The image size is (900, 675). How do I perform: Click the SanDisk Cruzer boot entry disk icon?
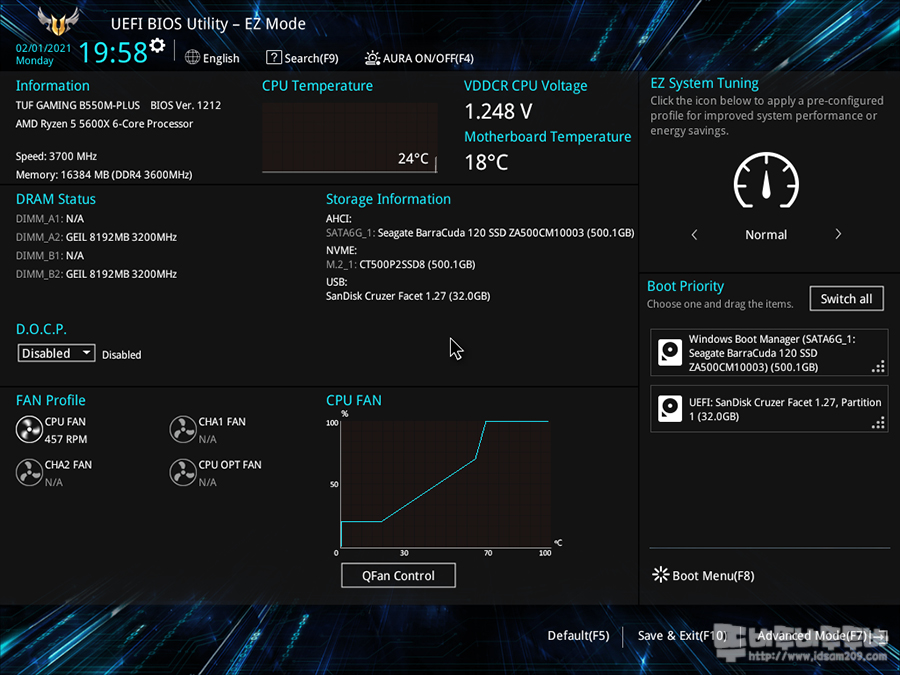[x=670, y=409]
